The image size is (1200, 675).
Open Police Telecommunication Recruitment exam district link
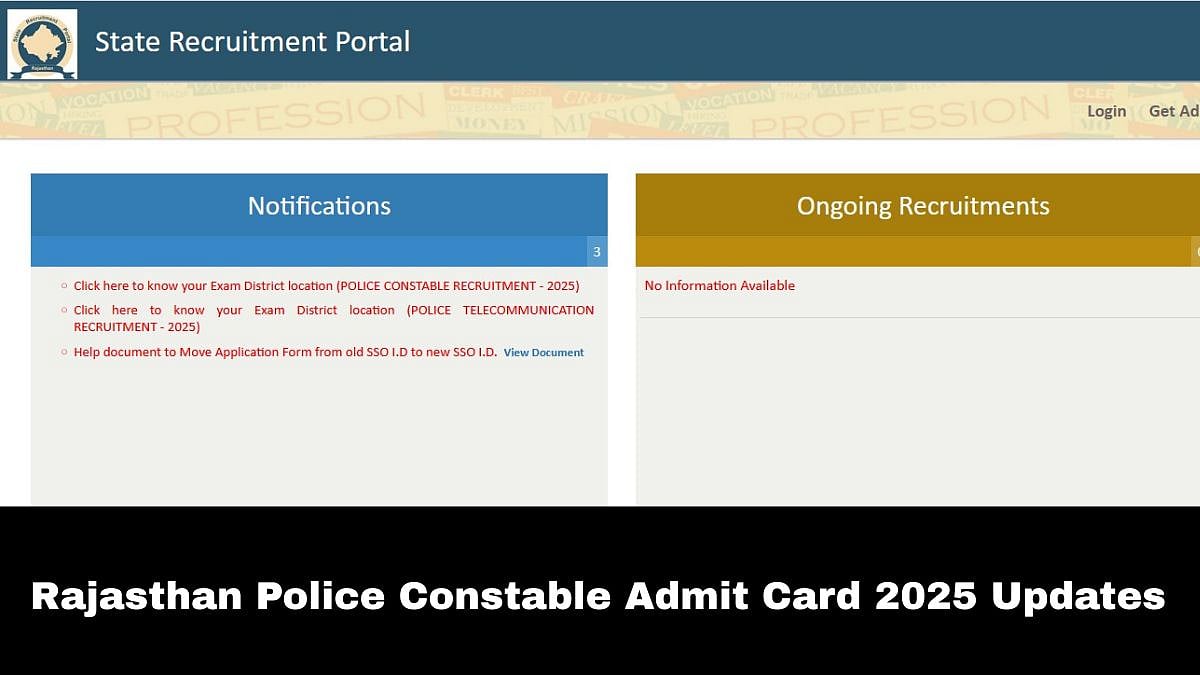click(333, 318)
